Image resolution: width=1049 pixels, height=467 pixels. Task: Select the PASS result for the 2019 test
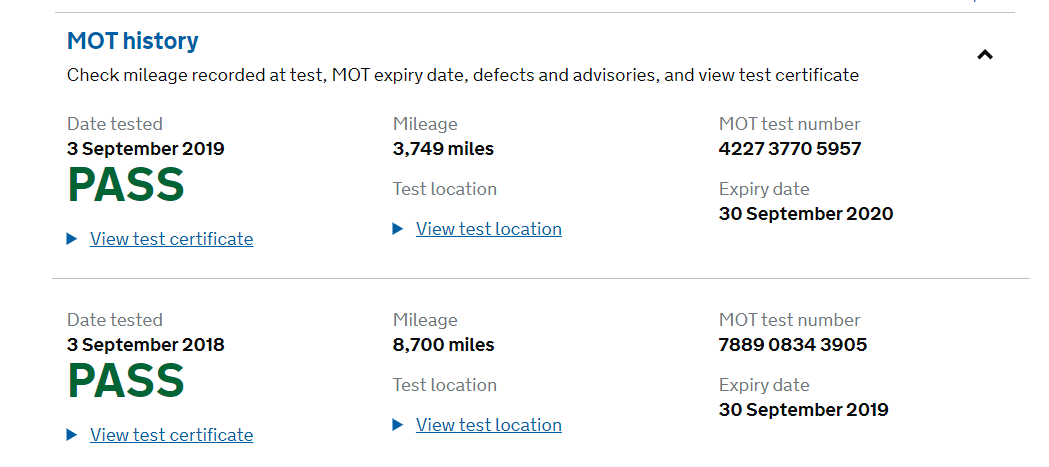coord(126,186)
